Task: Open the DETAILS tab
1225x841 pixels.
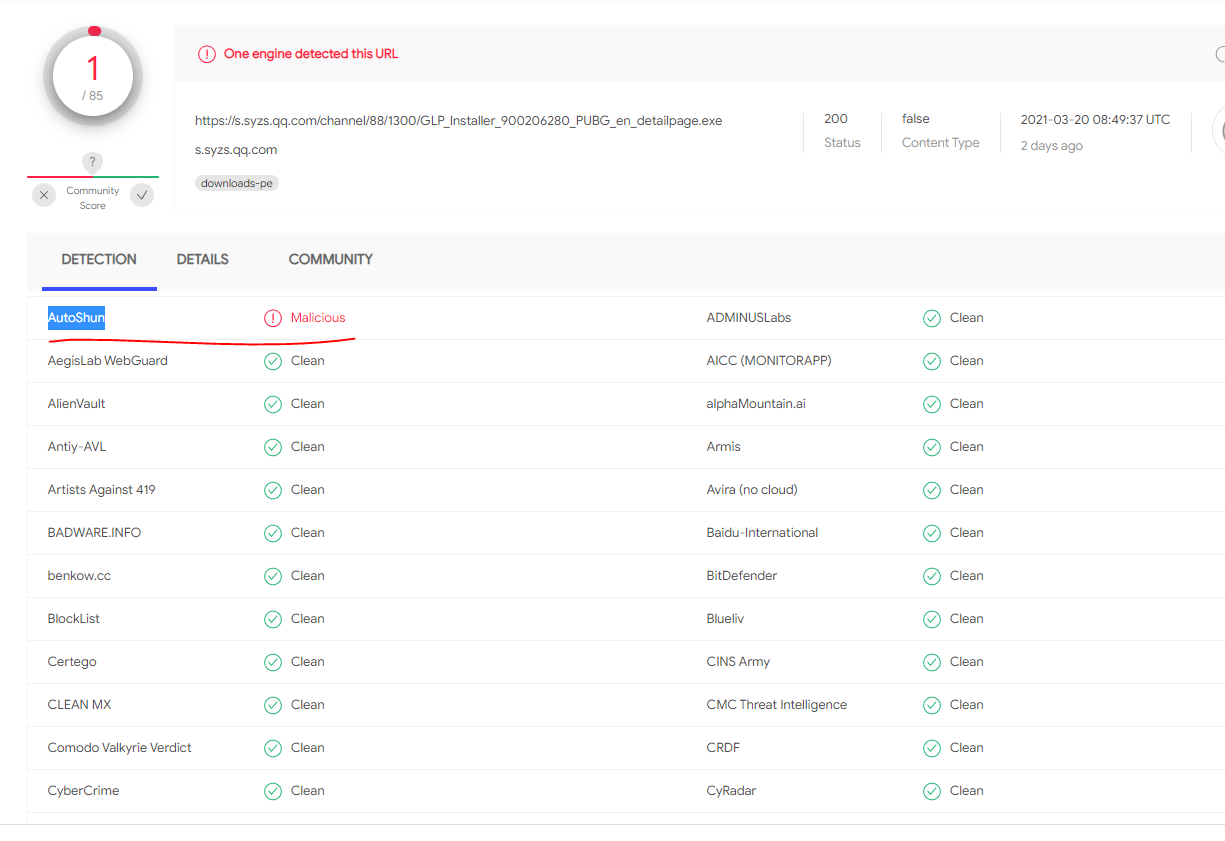Action: 203,259
